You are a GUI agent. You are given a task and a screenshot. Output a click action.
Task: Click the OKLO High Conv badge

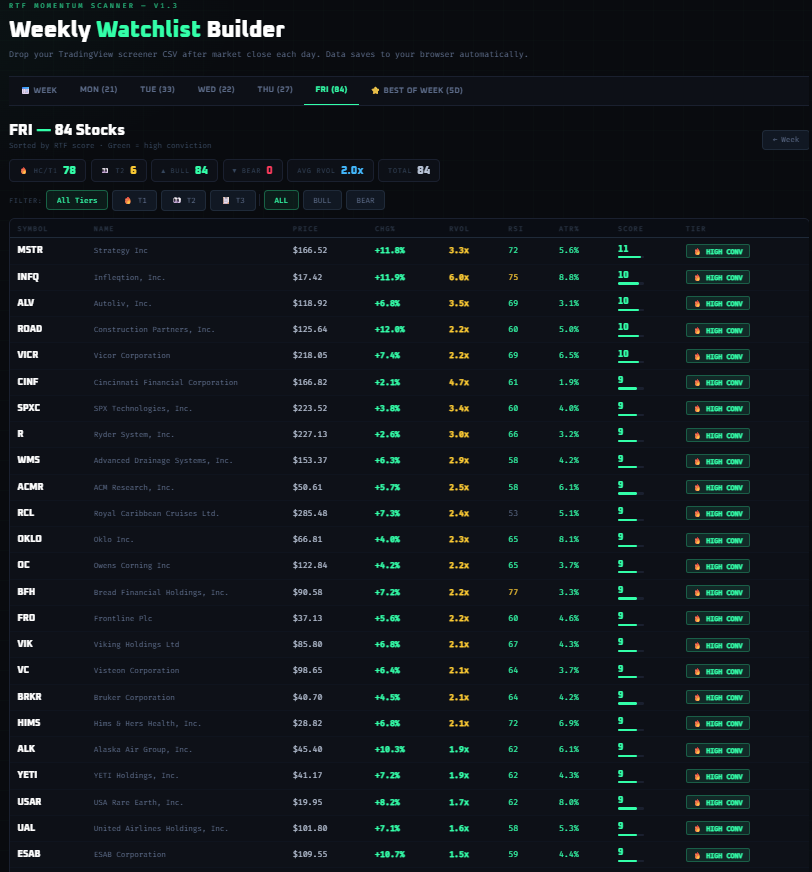(717, 541)
